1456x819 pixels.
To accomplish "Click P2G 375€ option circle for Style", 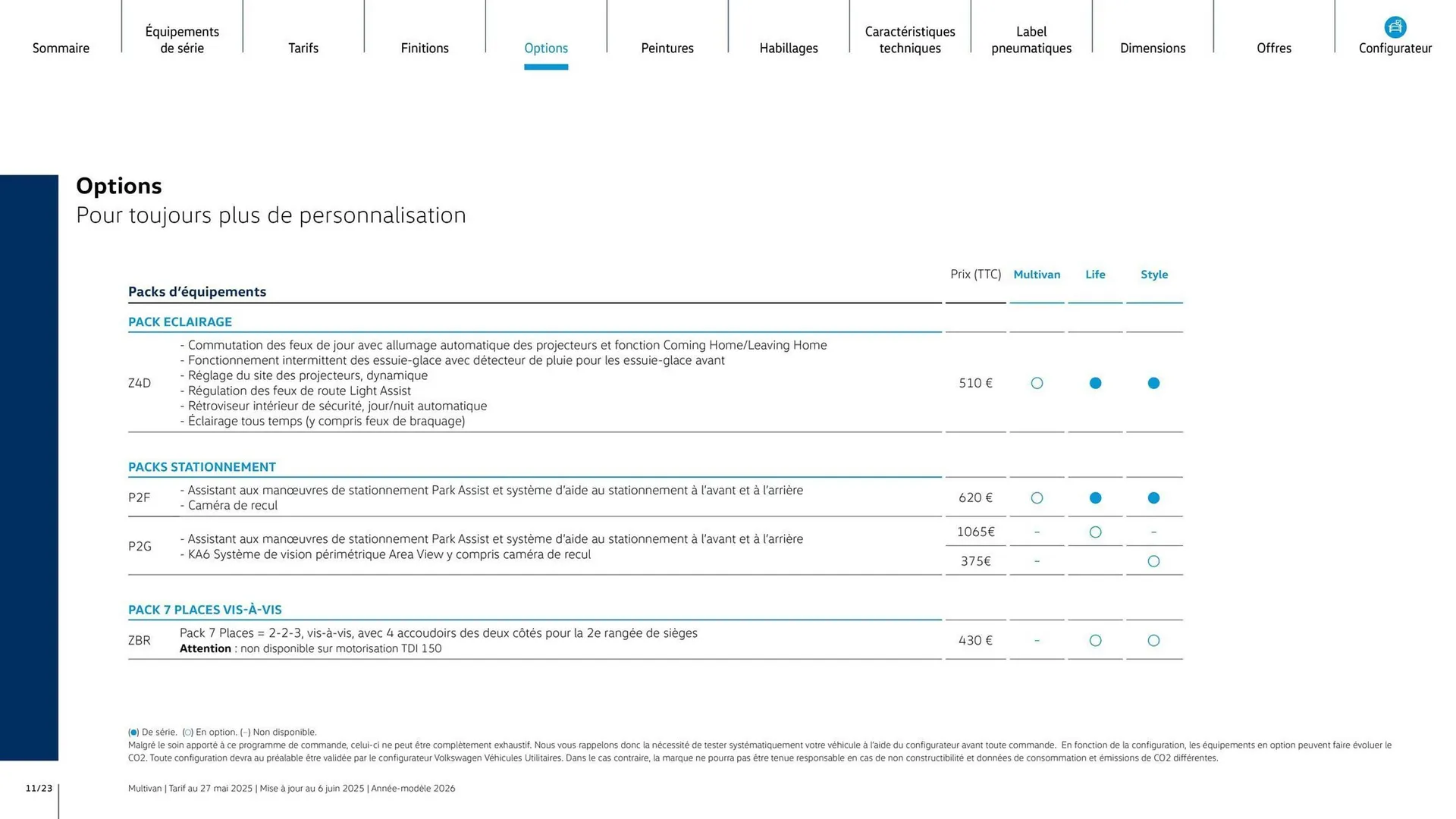I will pyautogui.click(x=1153, y=562).
